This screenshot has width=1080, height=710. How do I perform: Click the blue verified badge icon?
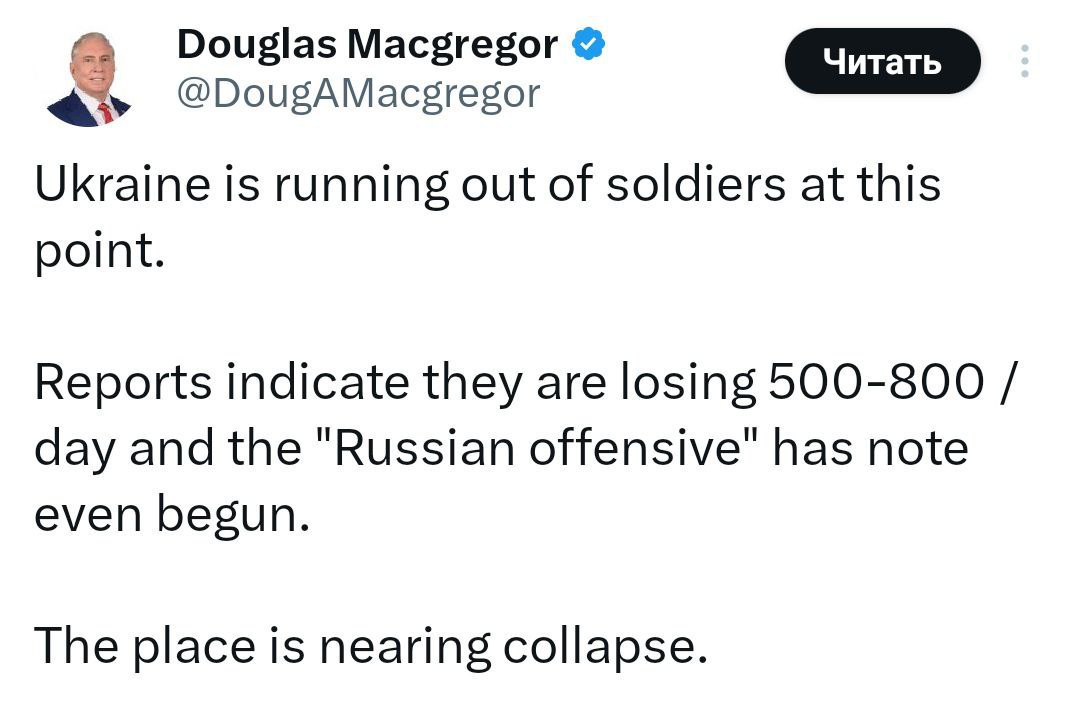click(x=587, y=44)
